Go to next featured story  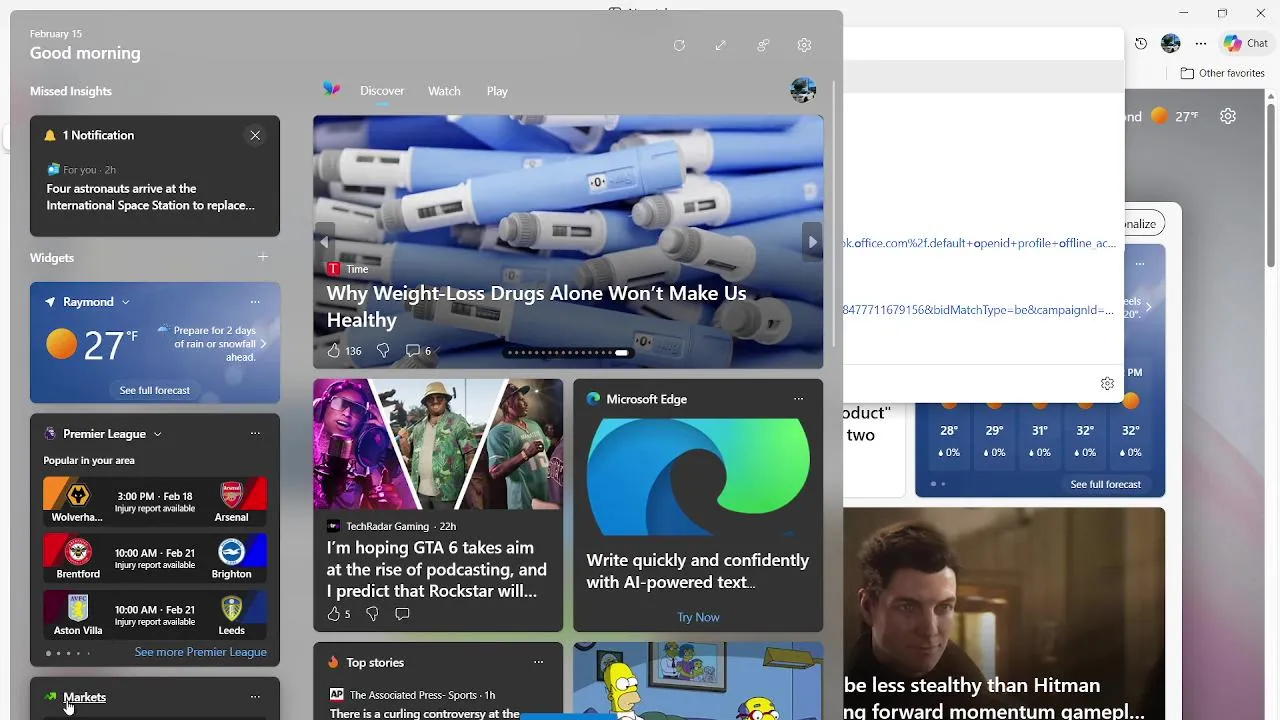(812, 242)
